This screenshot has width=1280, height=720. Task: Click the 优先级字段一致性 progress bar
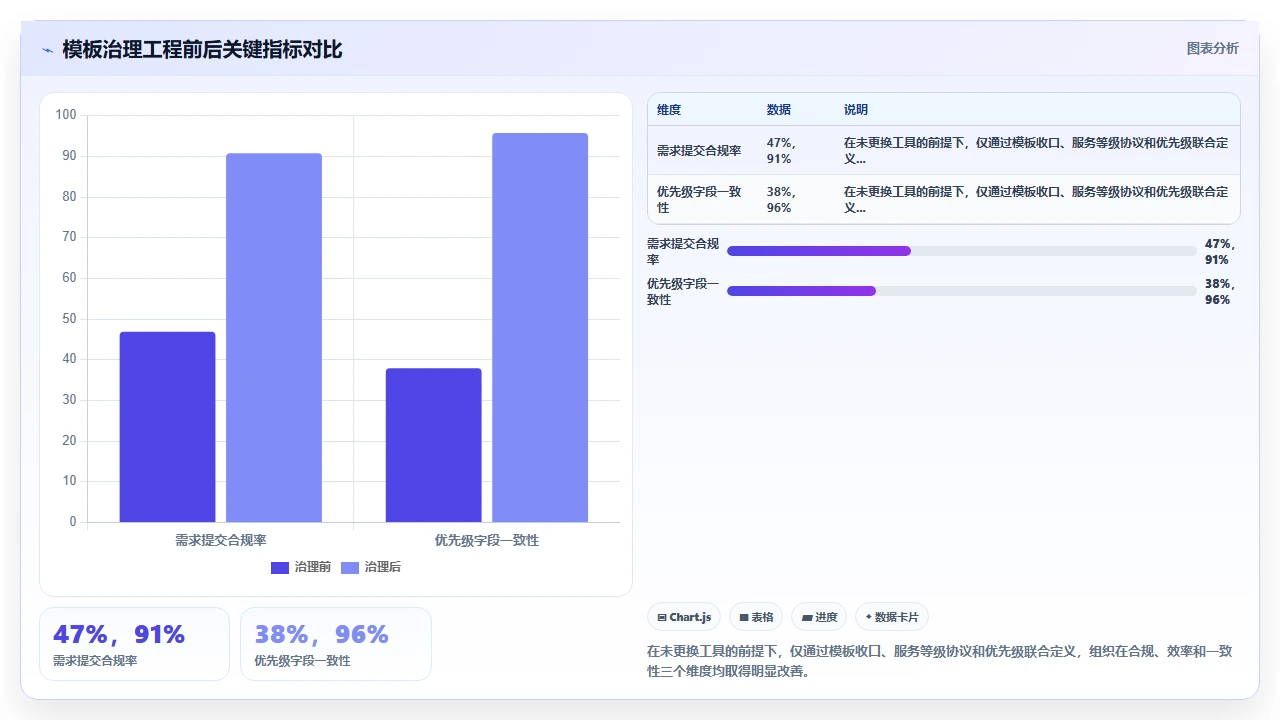point(962,291)
